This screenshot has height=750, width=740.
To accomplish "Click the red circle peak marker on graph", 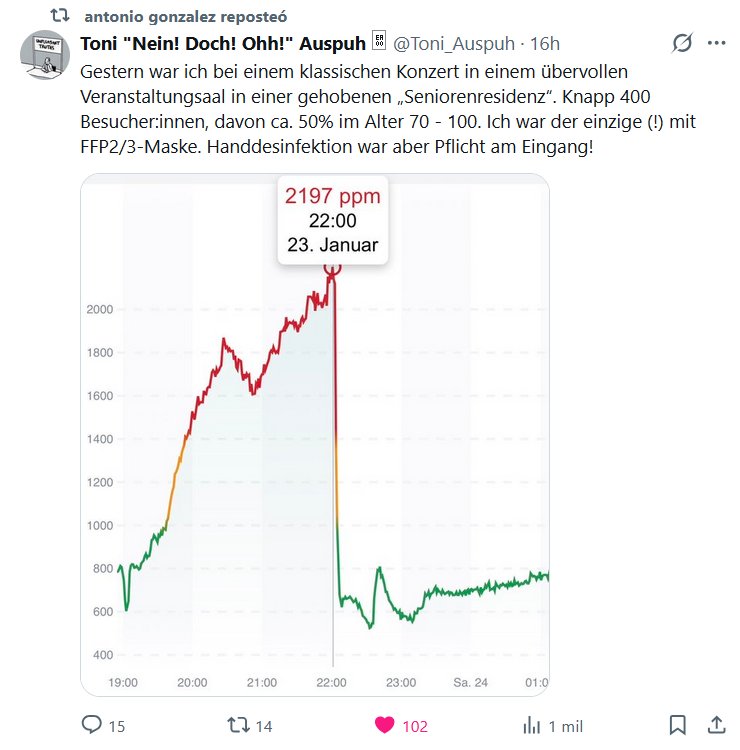I will [333, 267].
